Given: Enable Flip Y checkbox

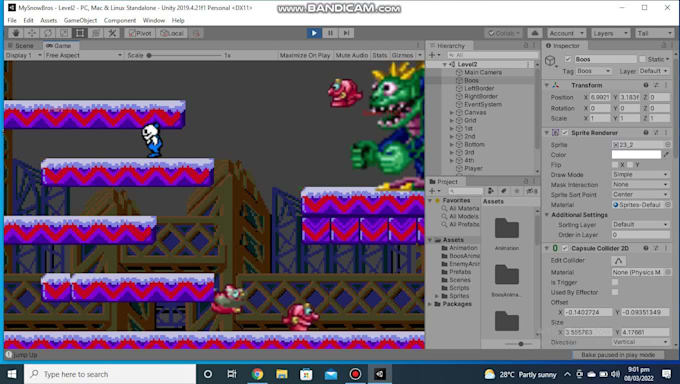Looking at the screenshot, I should point(630,165).
